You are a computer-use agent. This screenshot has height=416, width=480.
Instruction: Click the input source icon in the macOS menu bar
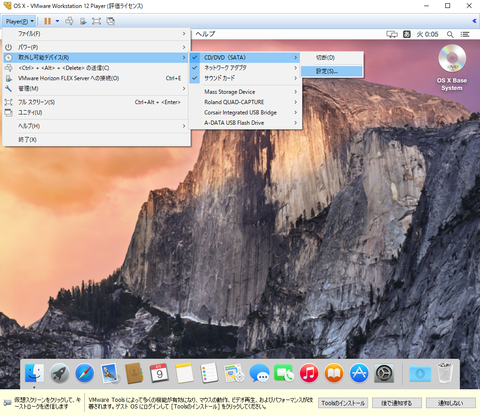point(407,34)
